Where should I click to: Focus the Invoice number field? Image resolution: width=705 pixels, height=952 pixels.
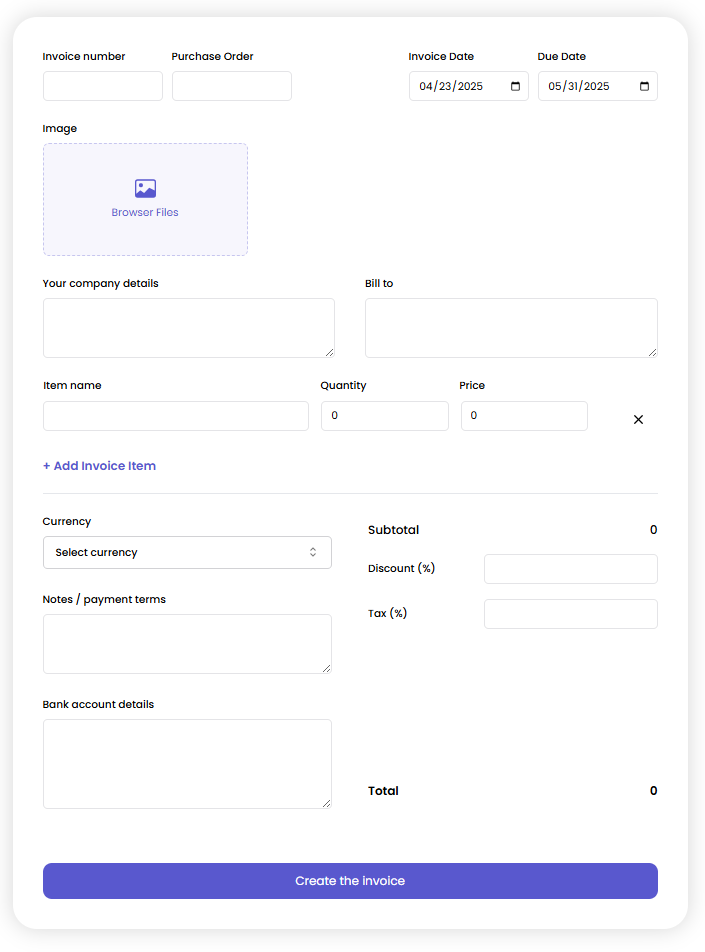(102, 86)
